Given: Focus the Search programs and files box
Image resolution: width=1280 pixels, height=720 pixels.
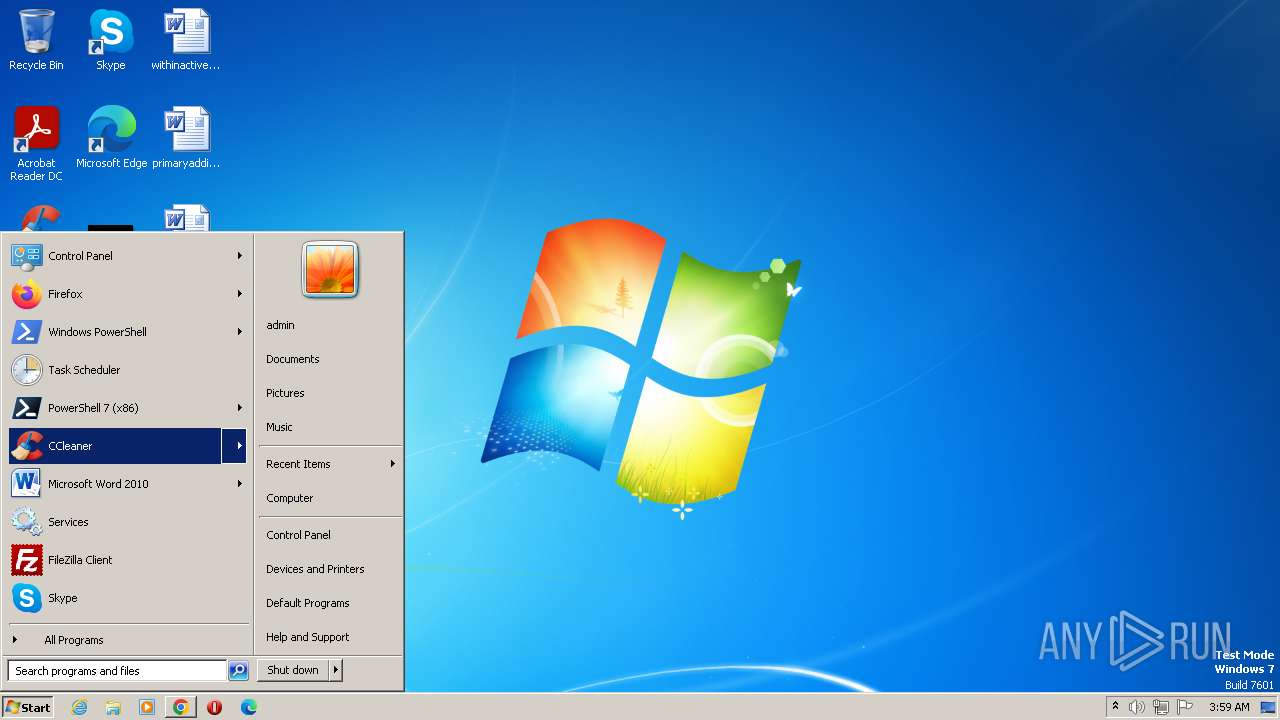Looking at the screenshot, I should (x=117, y=671).
